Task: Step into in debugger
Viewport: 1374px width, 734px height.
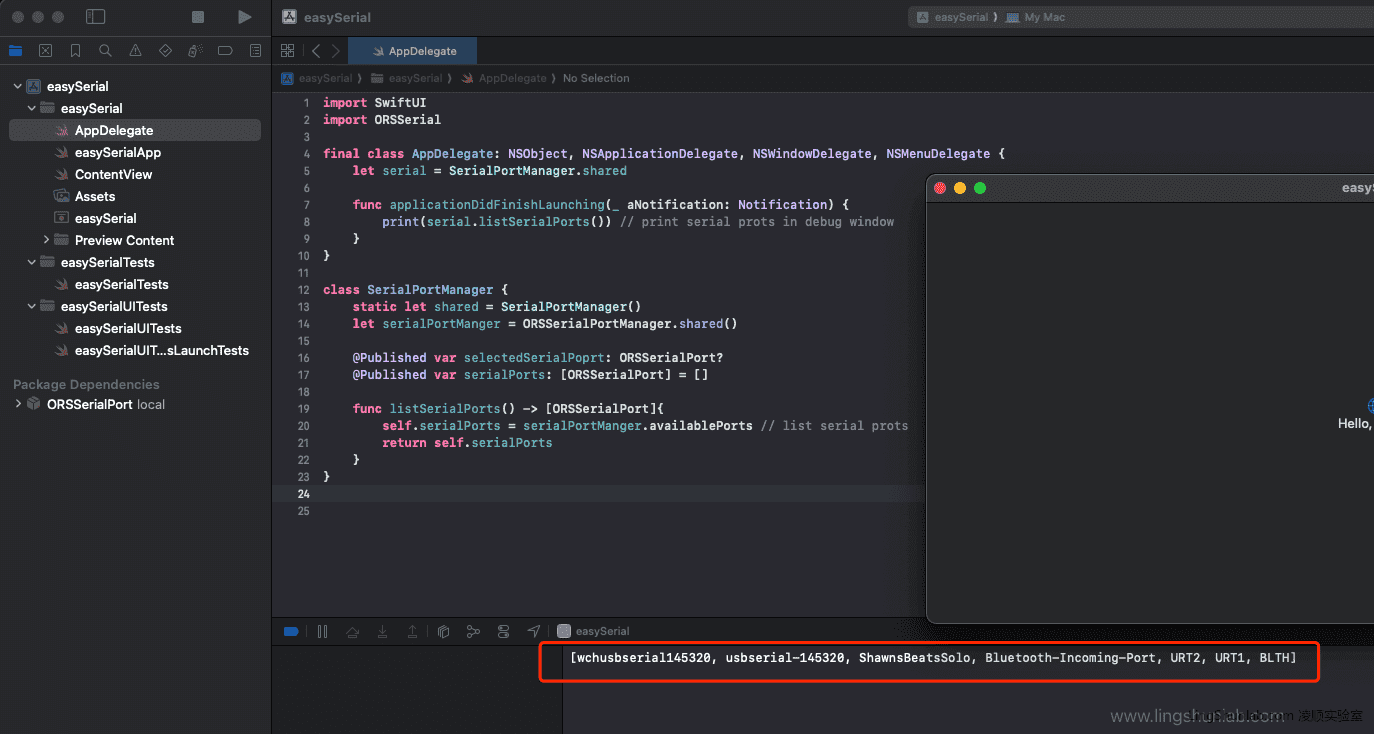Action: tap(382, 631)
